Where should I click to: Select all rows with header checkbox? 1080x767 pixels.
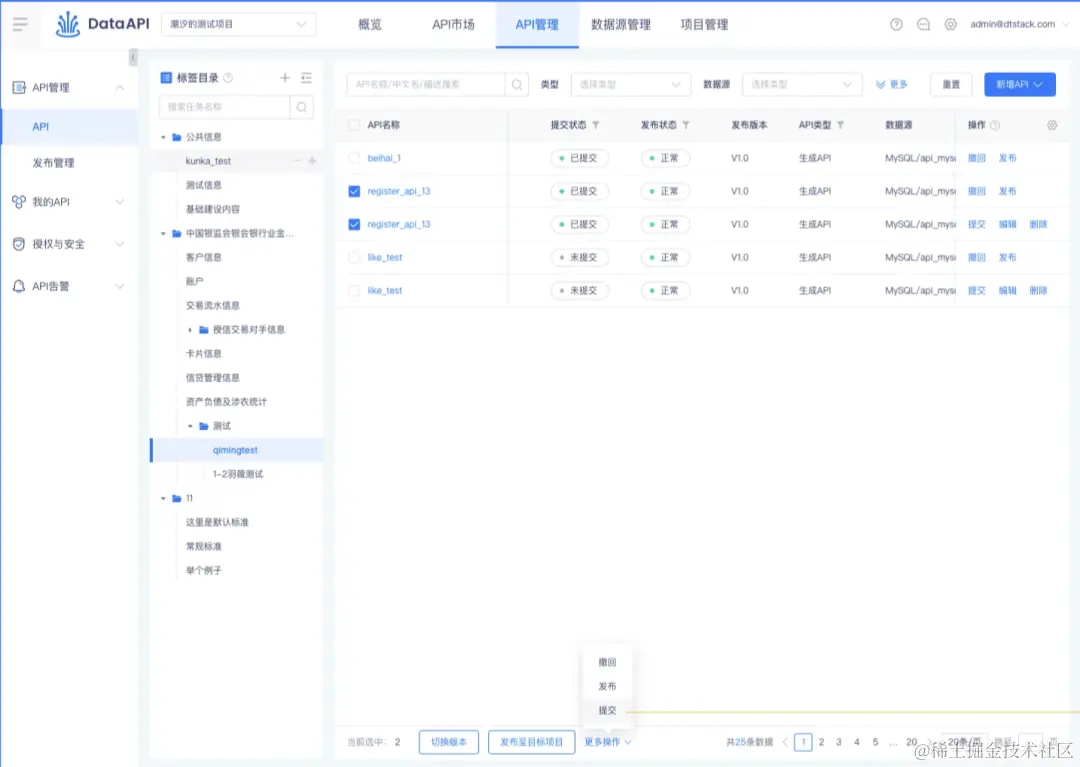click(354, 125)
